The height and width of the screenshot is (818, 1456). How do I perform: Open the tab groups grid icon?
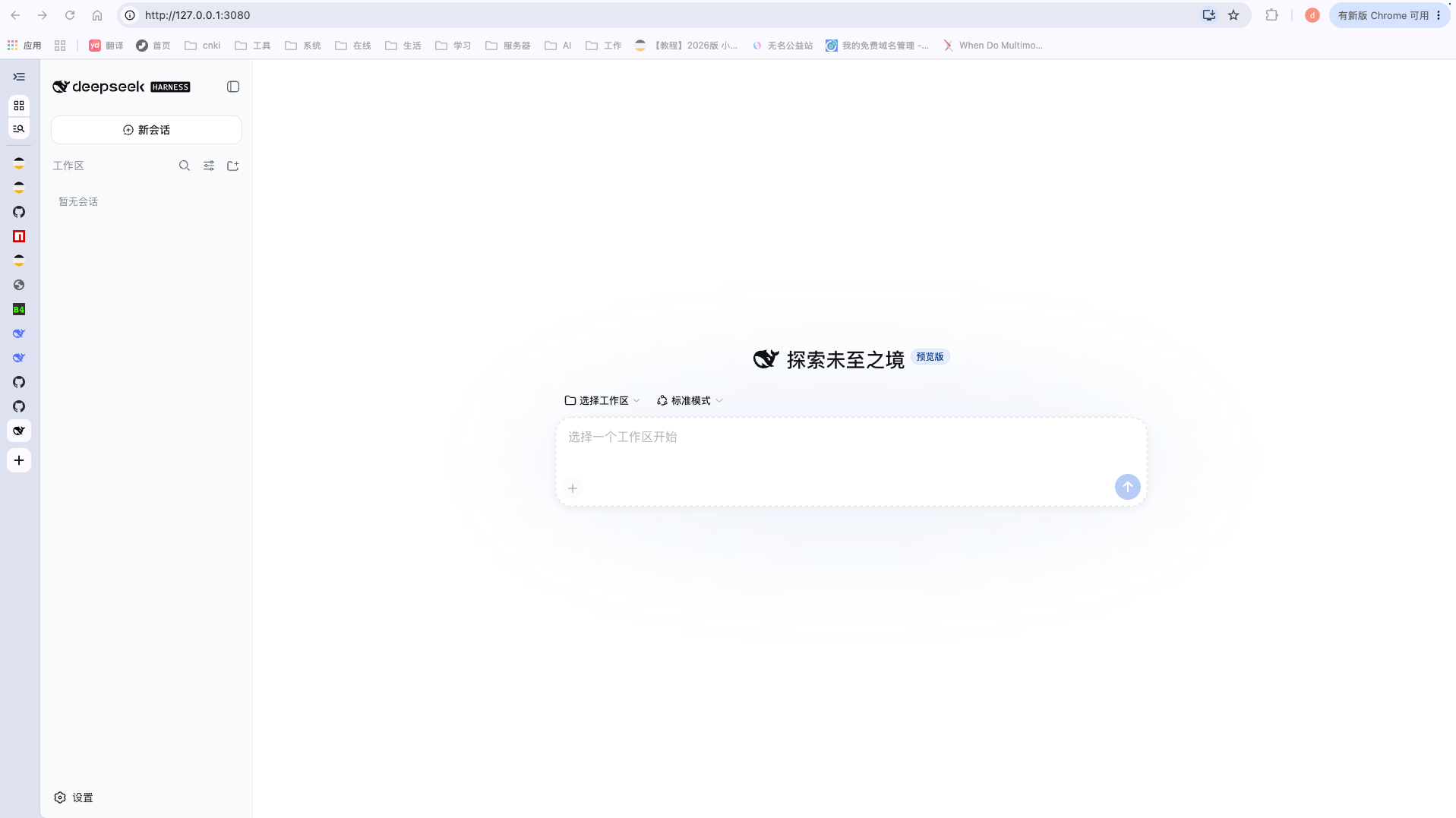coord(19,106)
